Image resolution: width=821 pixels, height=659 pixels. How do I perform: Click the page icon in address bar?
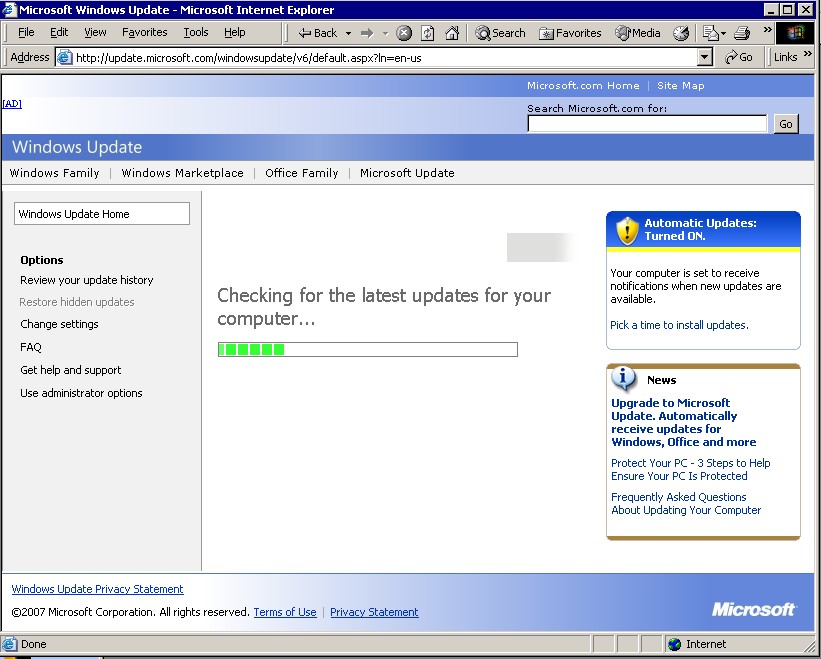tap(64, 57)
